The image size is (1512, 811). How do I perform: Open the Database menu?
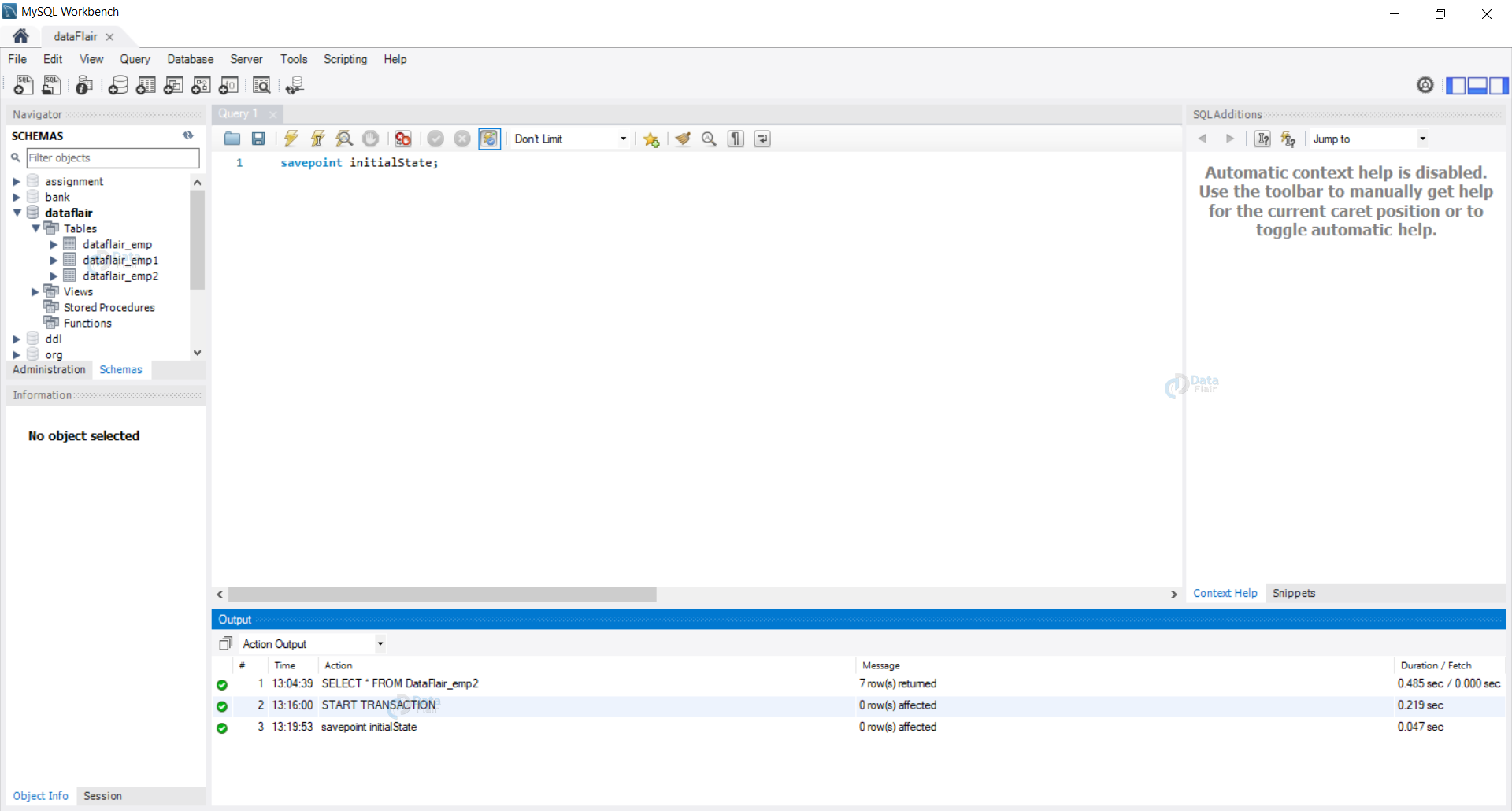[190, 59]
